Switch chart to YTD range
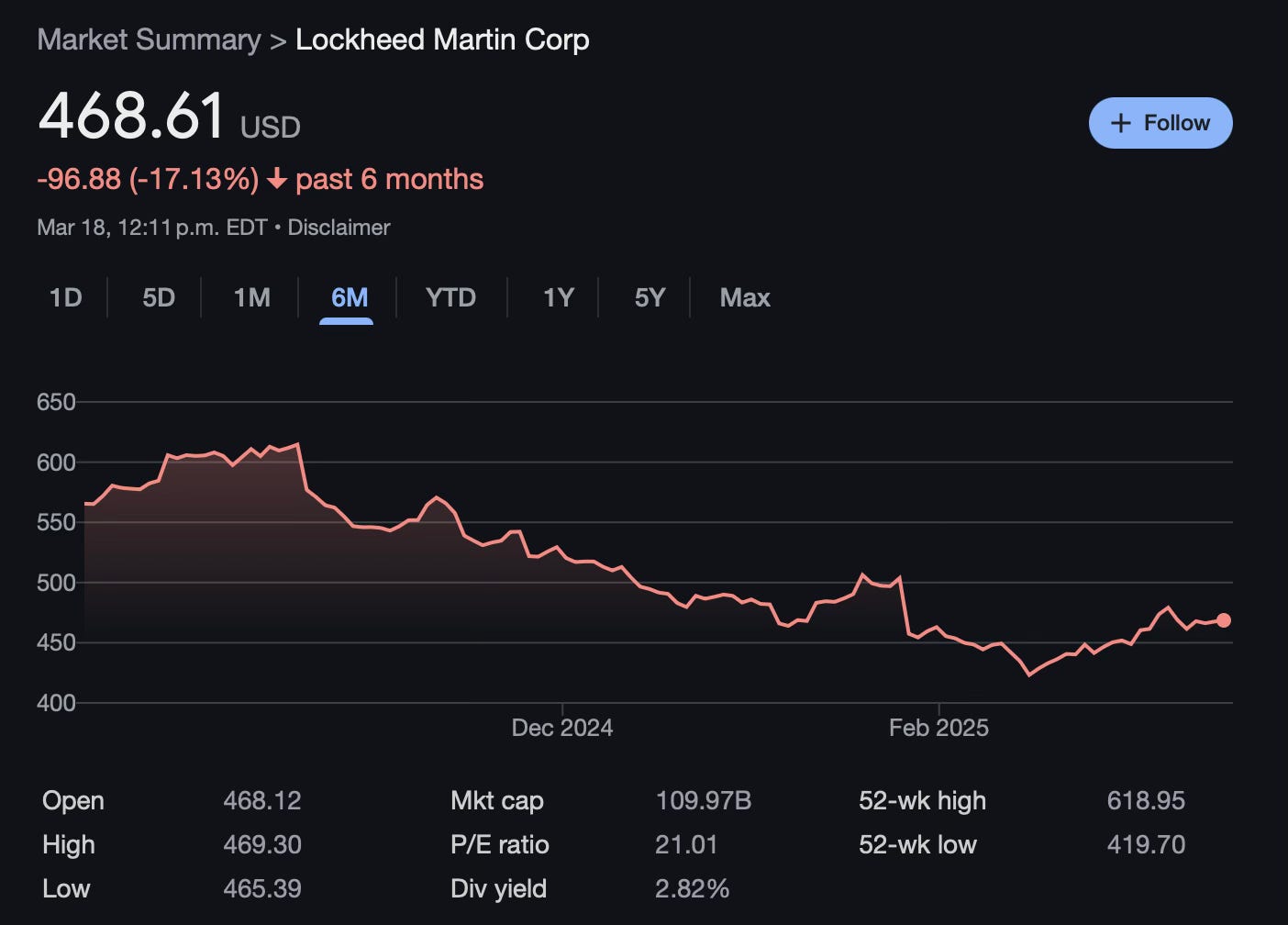The image size is (1288, 925). pyautogui.click(x=450, y=297)
